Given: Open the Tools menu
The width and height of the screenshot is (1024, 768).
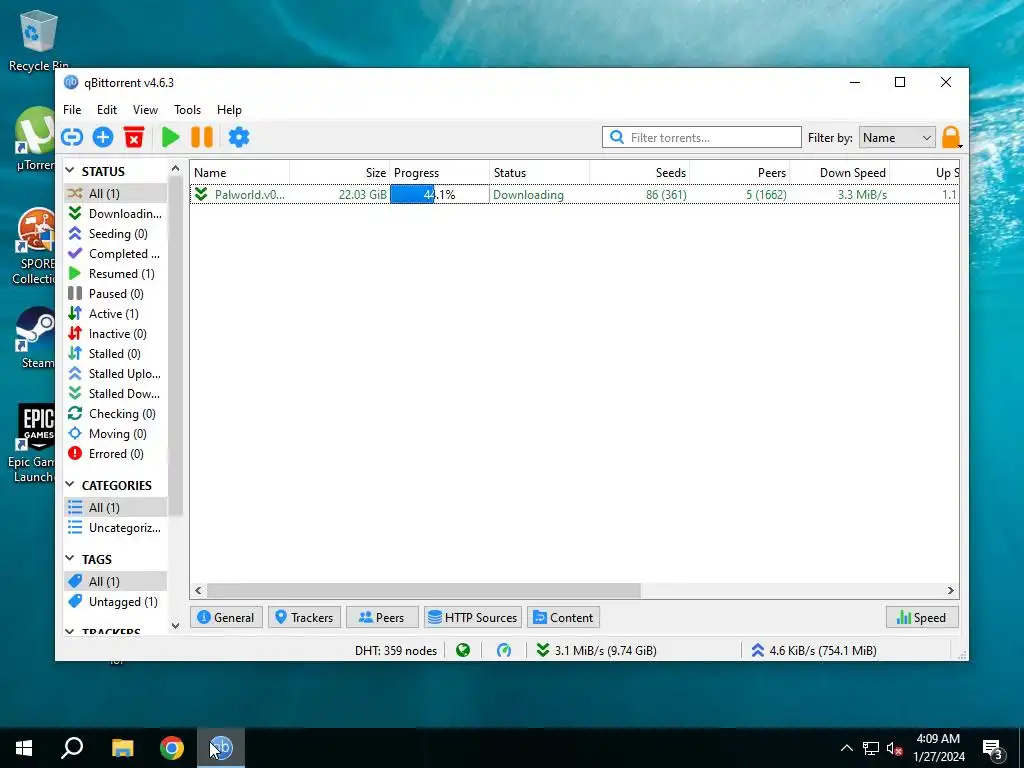Looking at the screenshot, I should pos(187,110).
